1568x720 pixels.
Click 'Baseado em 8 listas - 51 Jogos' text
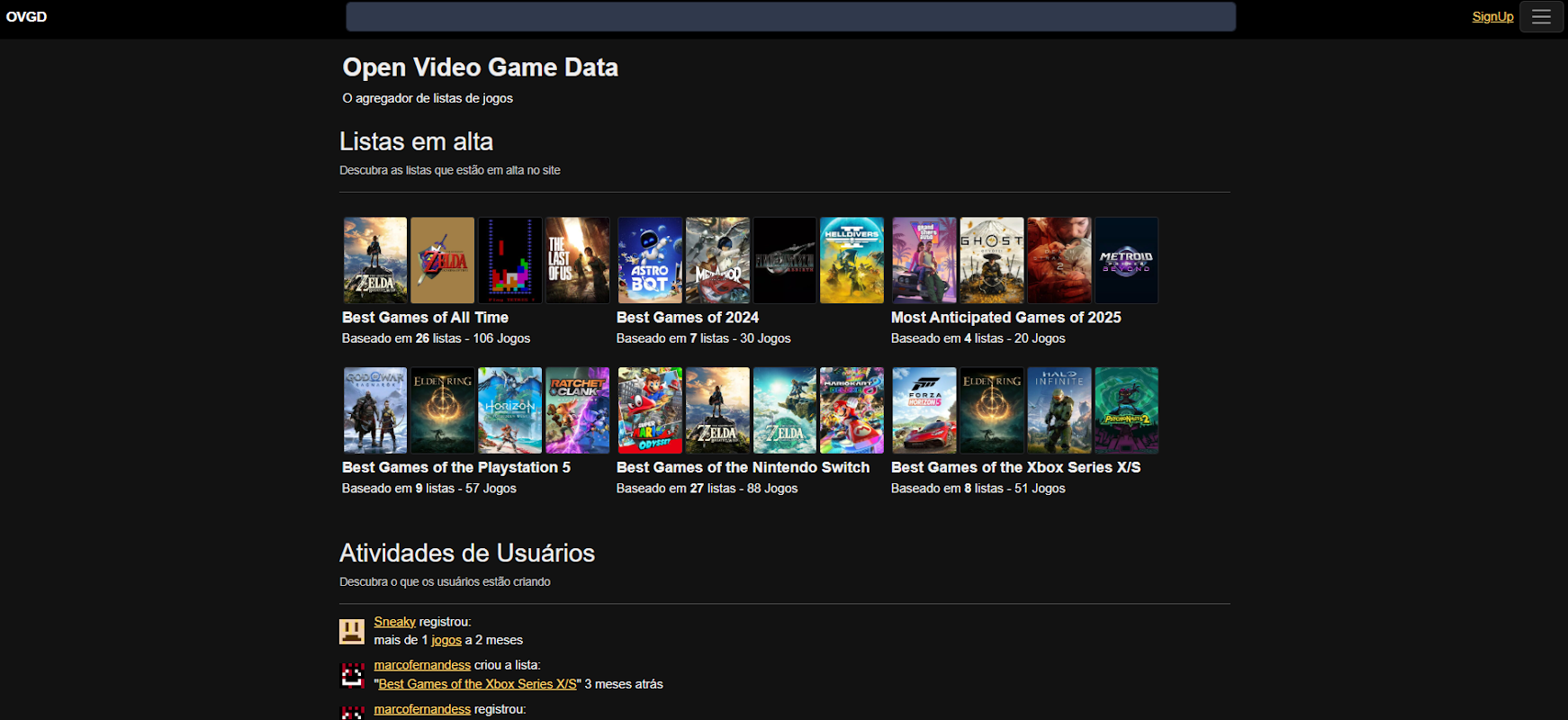978,489
